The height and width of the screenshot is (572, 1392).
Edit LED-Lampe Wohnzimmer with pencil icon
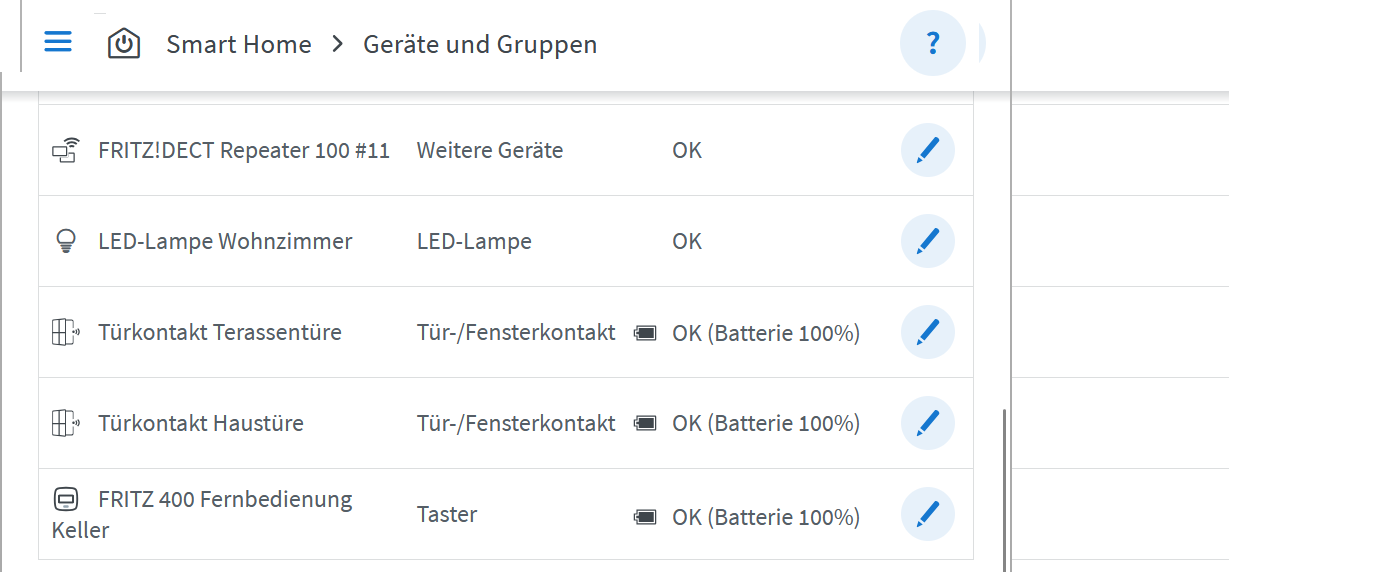point(928,241)
